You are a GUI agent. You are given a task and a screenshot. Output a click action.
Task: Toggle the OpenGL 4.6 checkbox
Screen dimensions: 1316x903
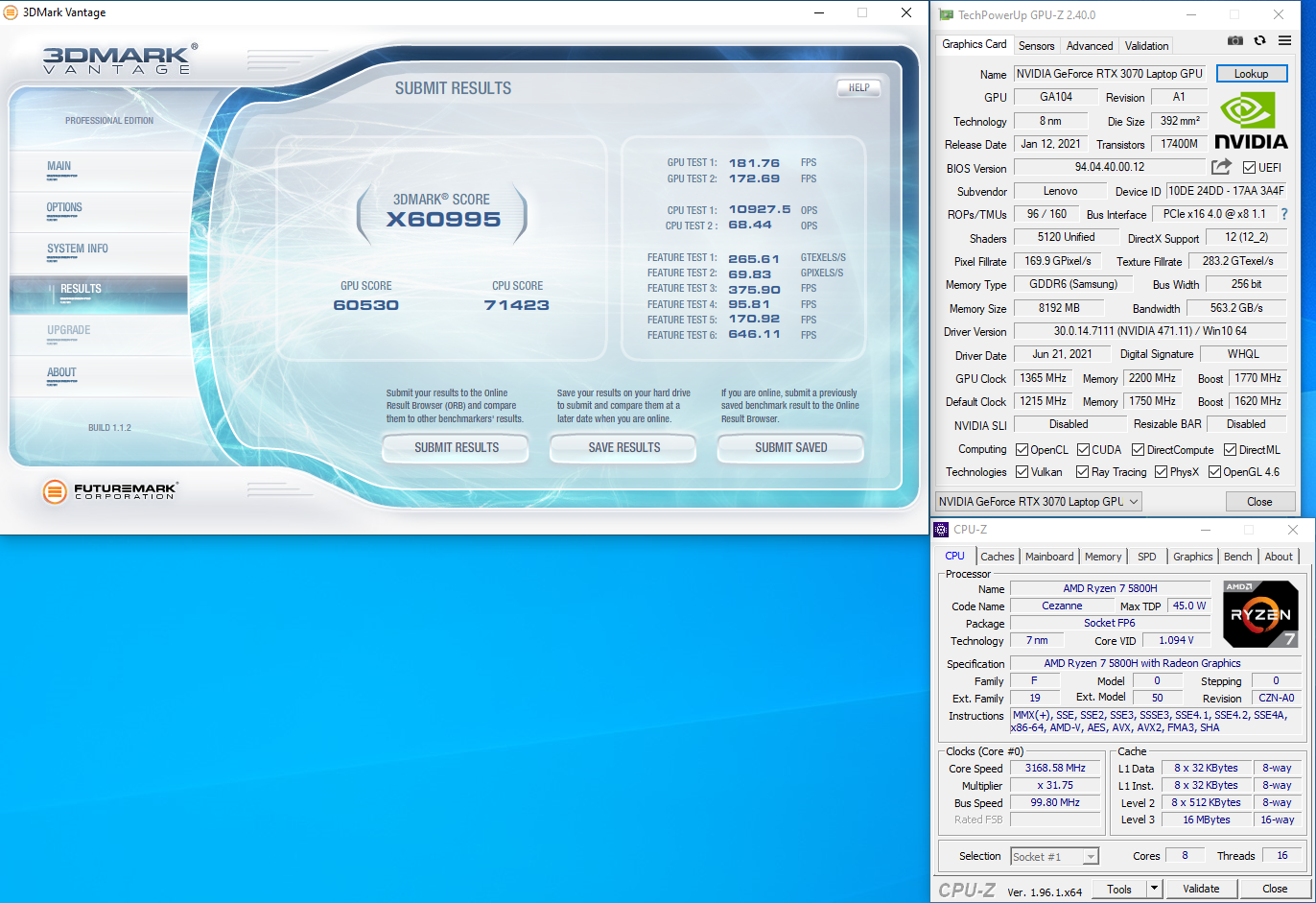pyautogui.click(x=1214, y=472)
